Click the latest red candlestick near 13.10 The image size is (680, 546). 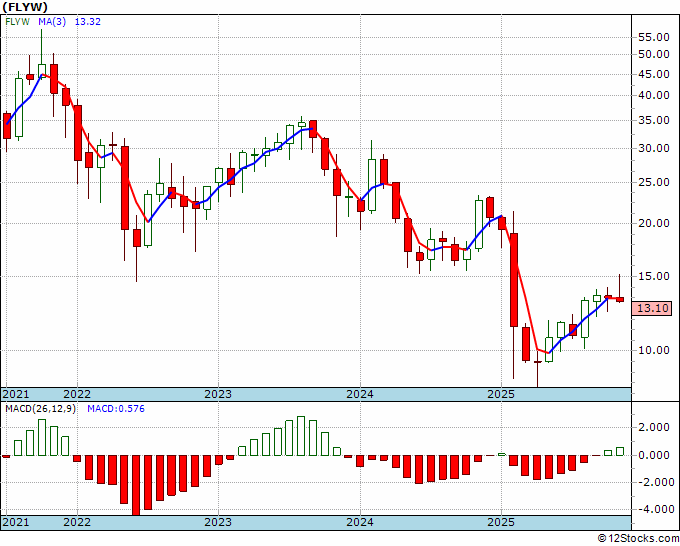pyautogui.click(x=620, y=299)
